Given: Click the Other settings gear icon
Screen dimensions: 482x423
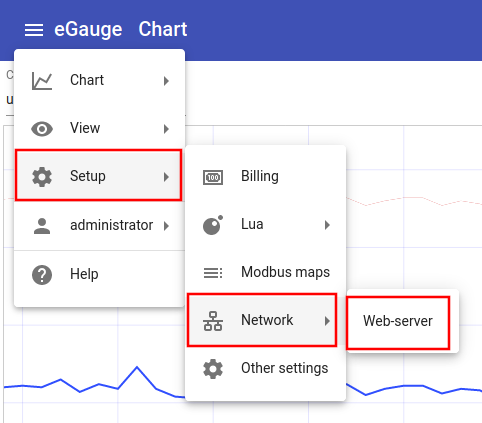Looking at the screenshot, I should 213,369.
